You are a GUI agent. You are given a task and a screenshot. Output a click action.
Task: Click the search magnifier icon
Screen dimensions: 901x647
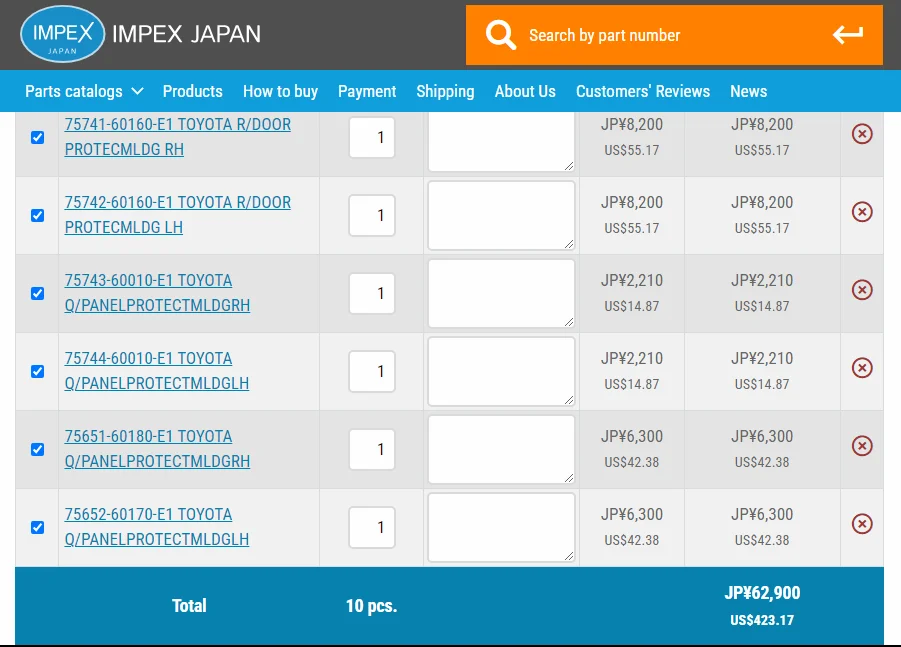click(x=500, y=35)
